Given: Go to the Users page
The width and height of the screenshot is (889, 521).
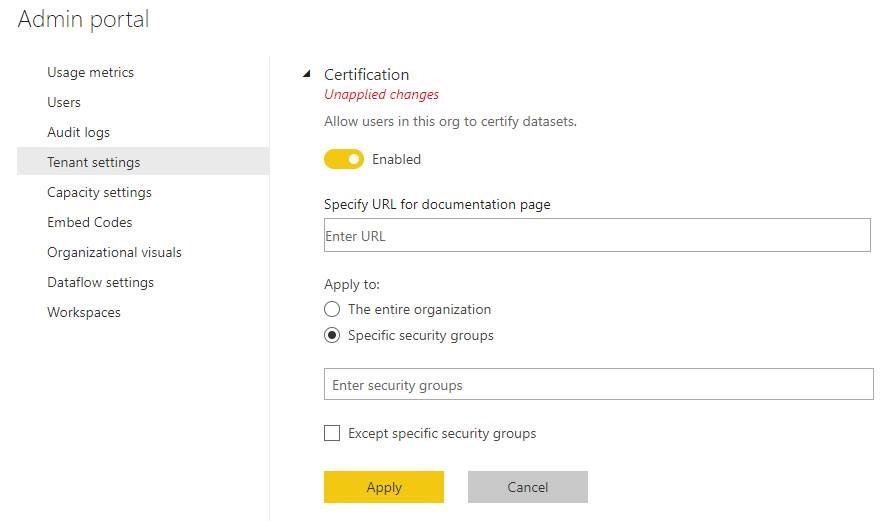Looking at the screenshot, I should pyautogui.click(x=64, y=102).
